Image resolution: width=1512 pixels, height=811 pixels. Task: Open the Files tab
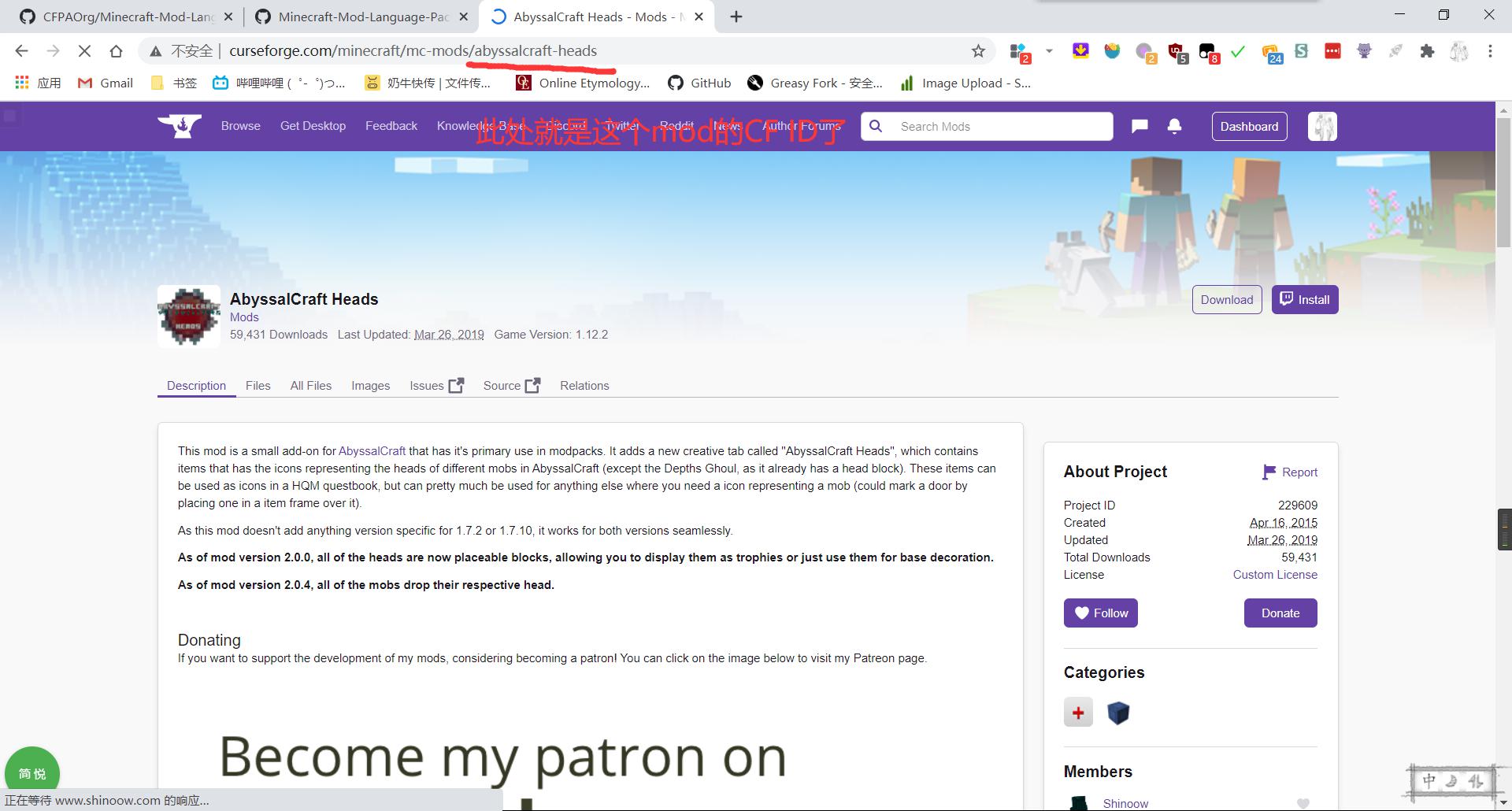coord(258,386)
